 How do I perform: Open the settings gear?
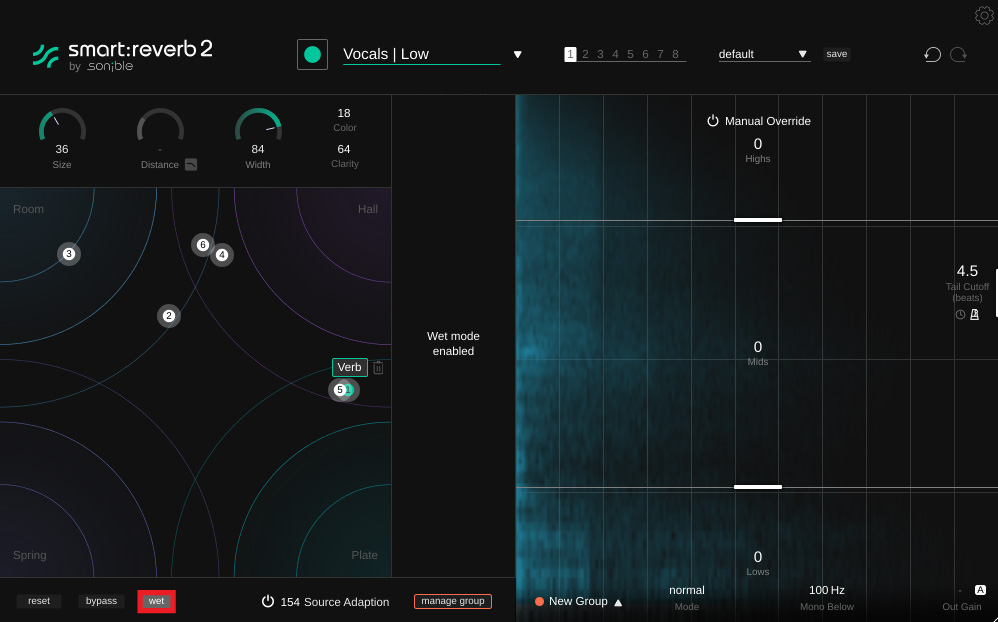pyautogui.click(x=984, y=15)
